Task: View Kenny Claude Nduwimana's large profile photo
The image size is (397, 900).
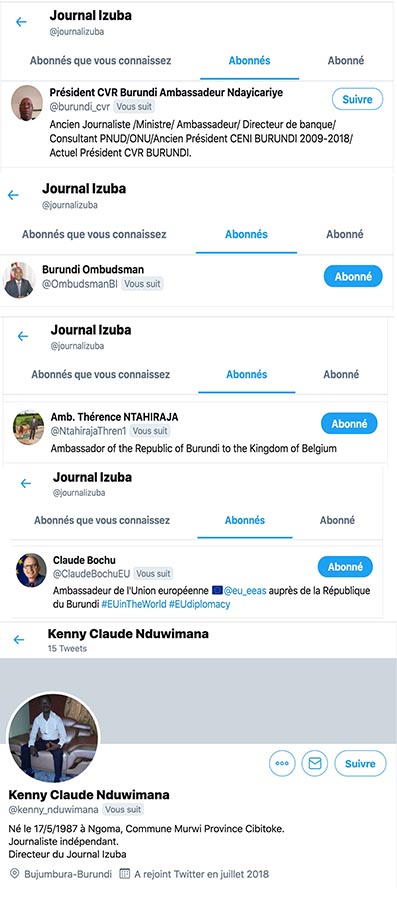Action: pos(53,738)
